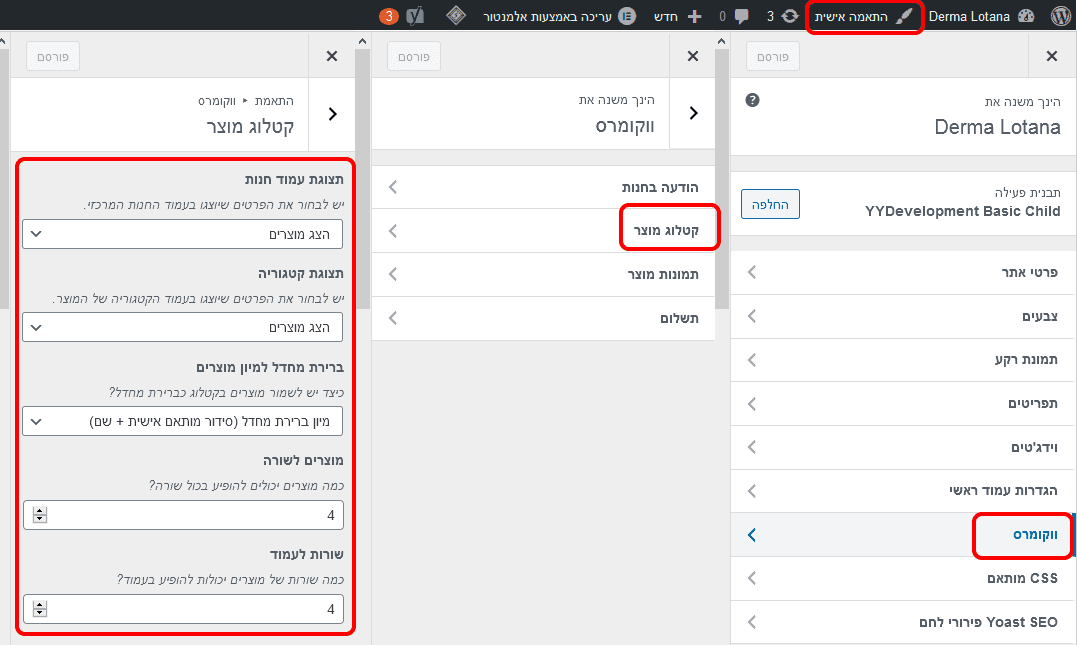Open the comments bubble icon
The width and height of the screenshot is (1077, 645).
741,16
